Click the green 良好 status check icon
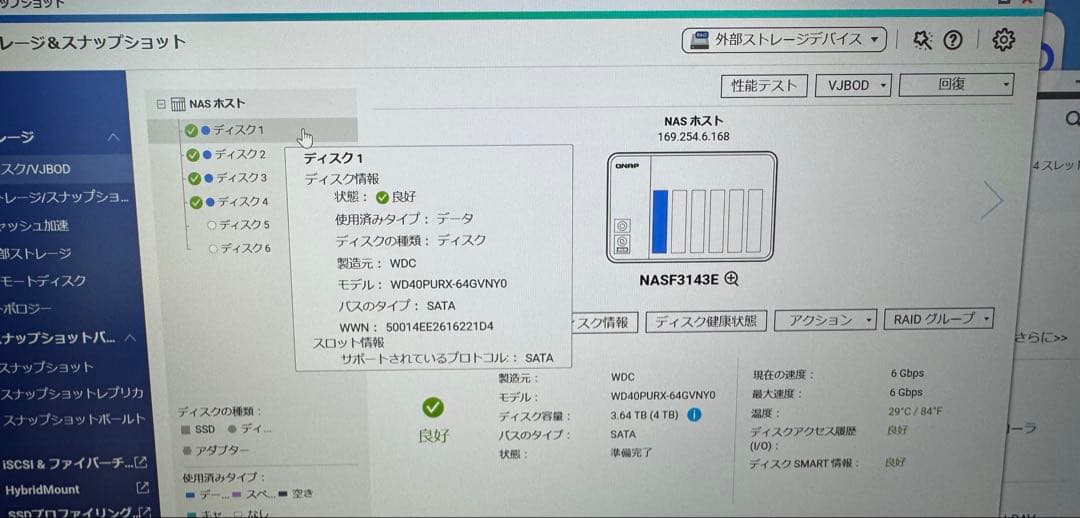 click(x=433, y=408)
